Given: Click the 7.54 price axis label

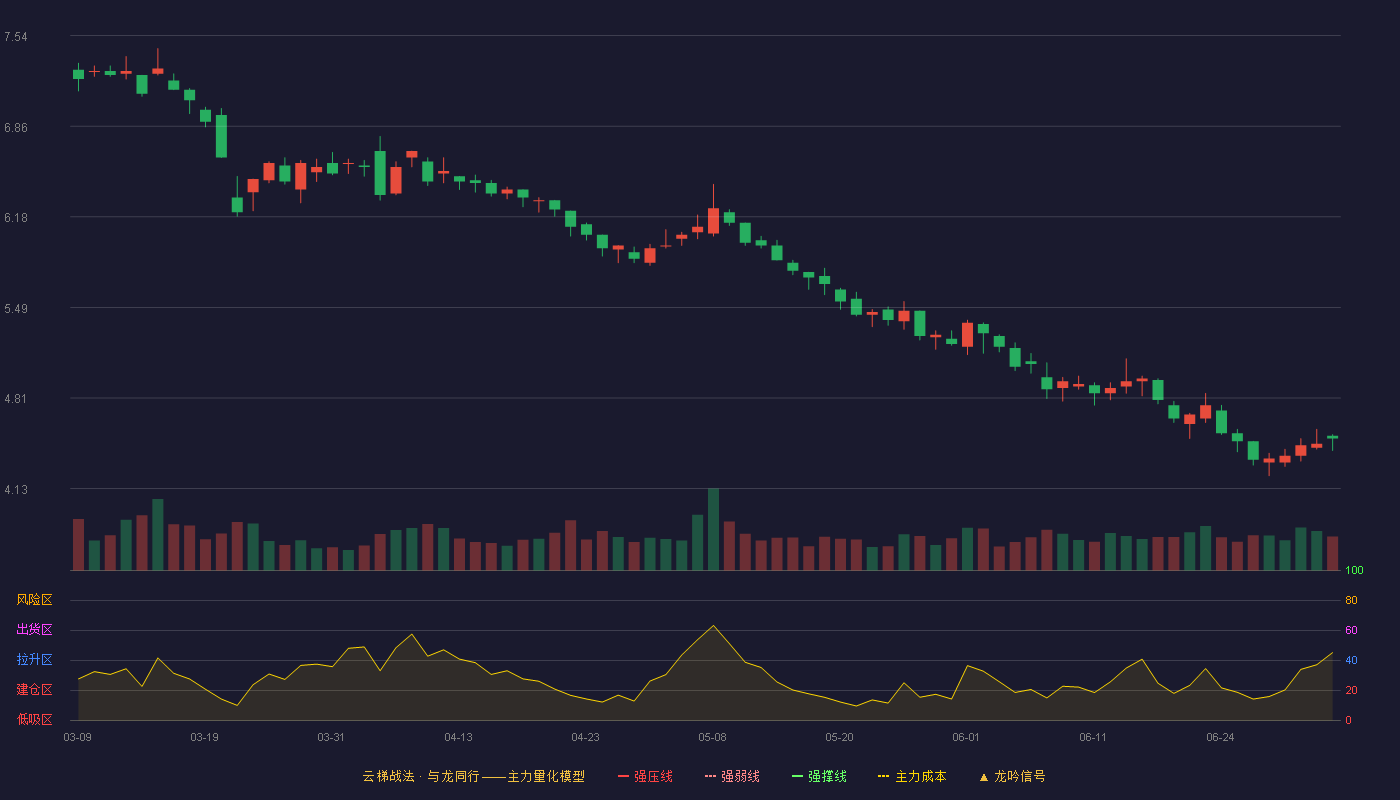Looking at the screenshot, I should point(16,37).
